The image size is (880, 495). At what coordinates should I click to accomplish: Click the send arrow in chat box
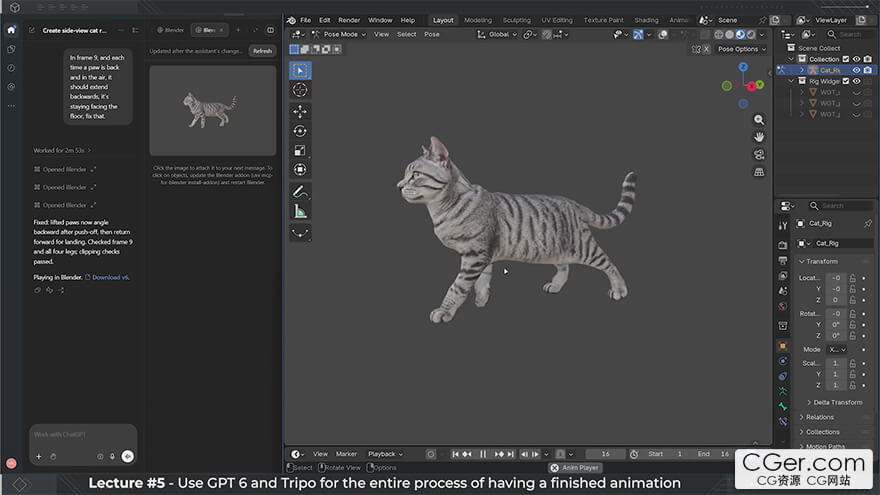click(128, 457)
